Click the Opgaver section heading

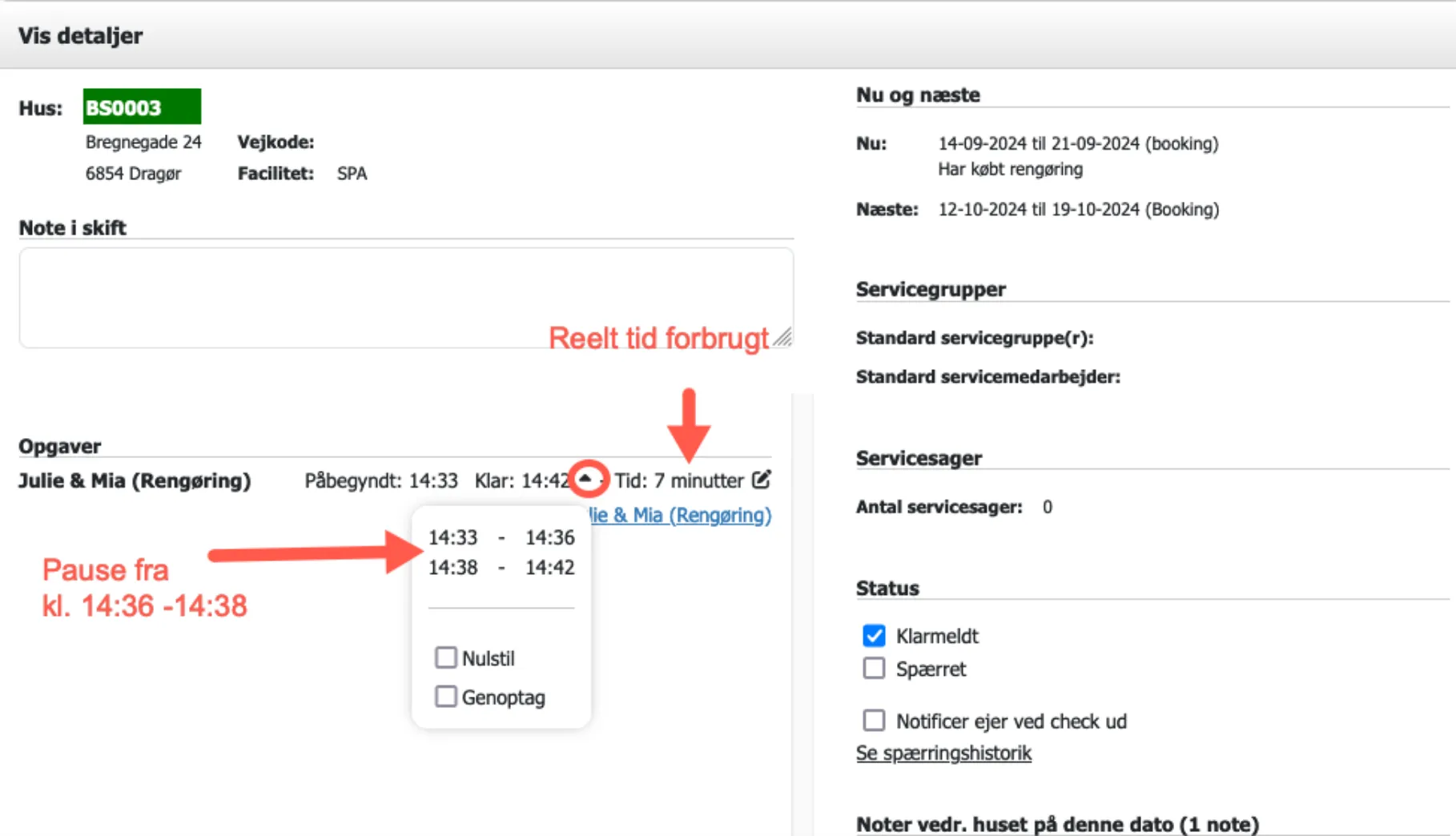(59, 446)
